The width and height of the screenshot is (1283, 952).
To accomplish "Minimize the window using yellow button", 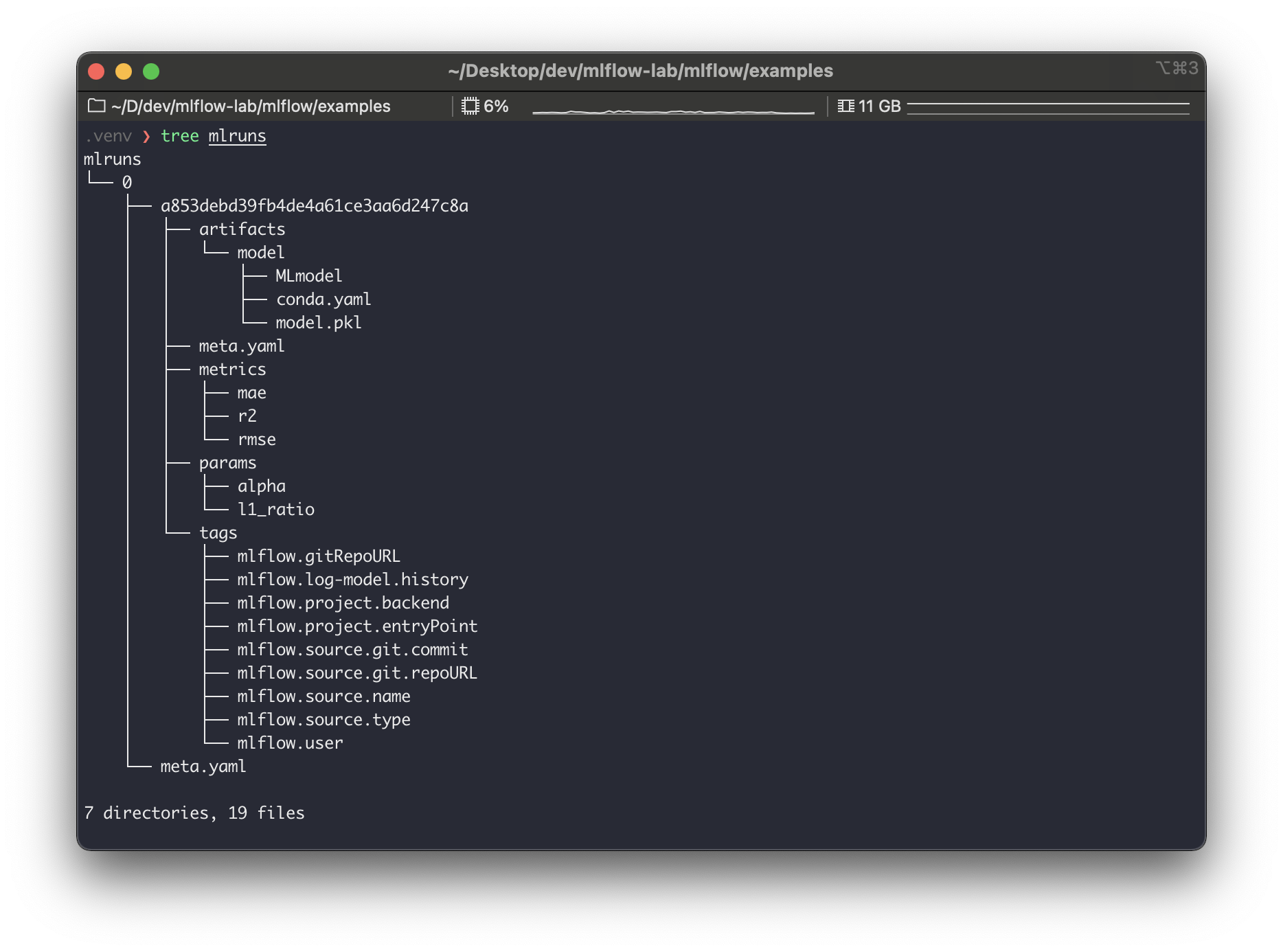I will [124, 71].
